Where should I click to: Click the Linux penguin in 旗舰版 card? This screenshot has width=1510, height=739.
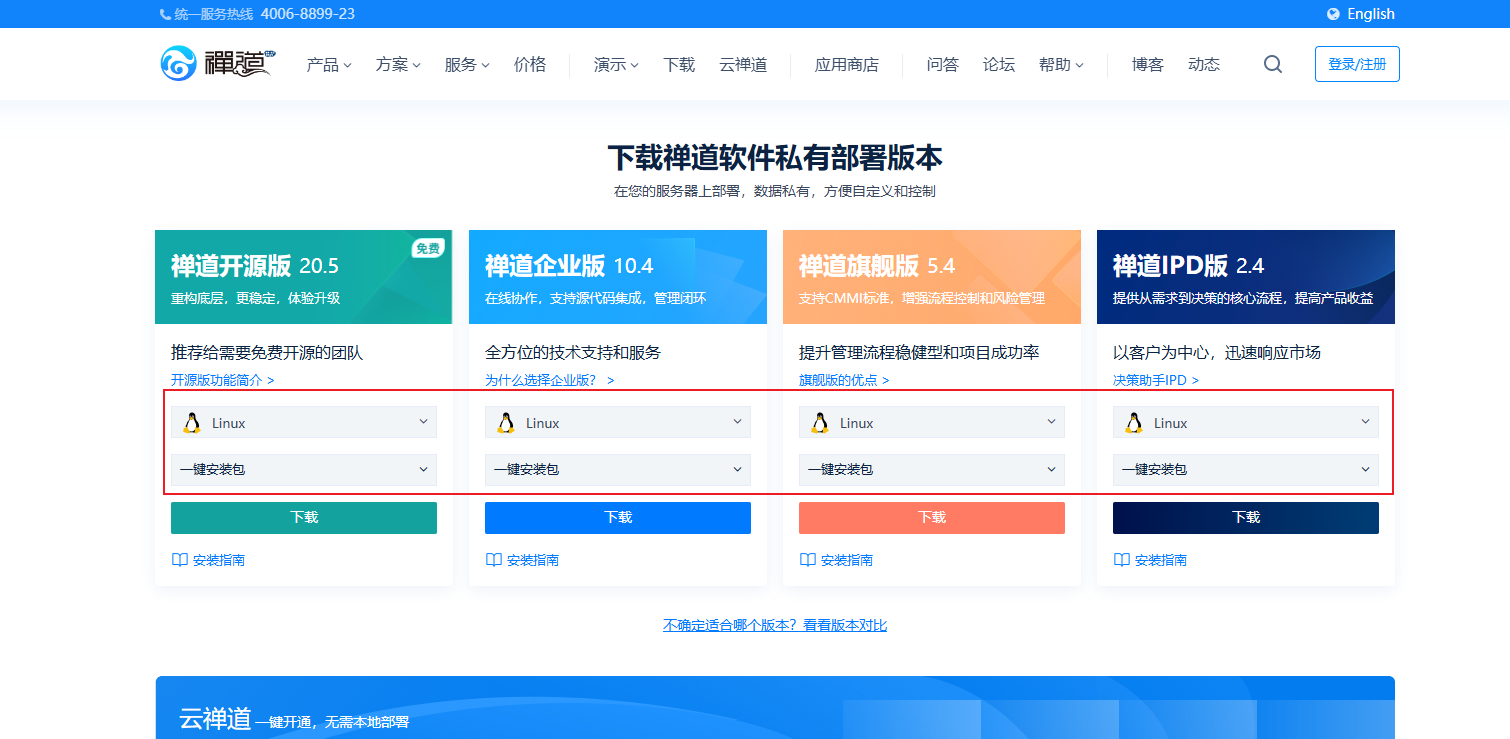click(820, 423)
